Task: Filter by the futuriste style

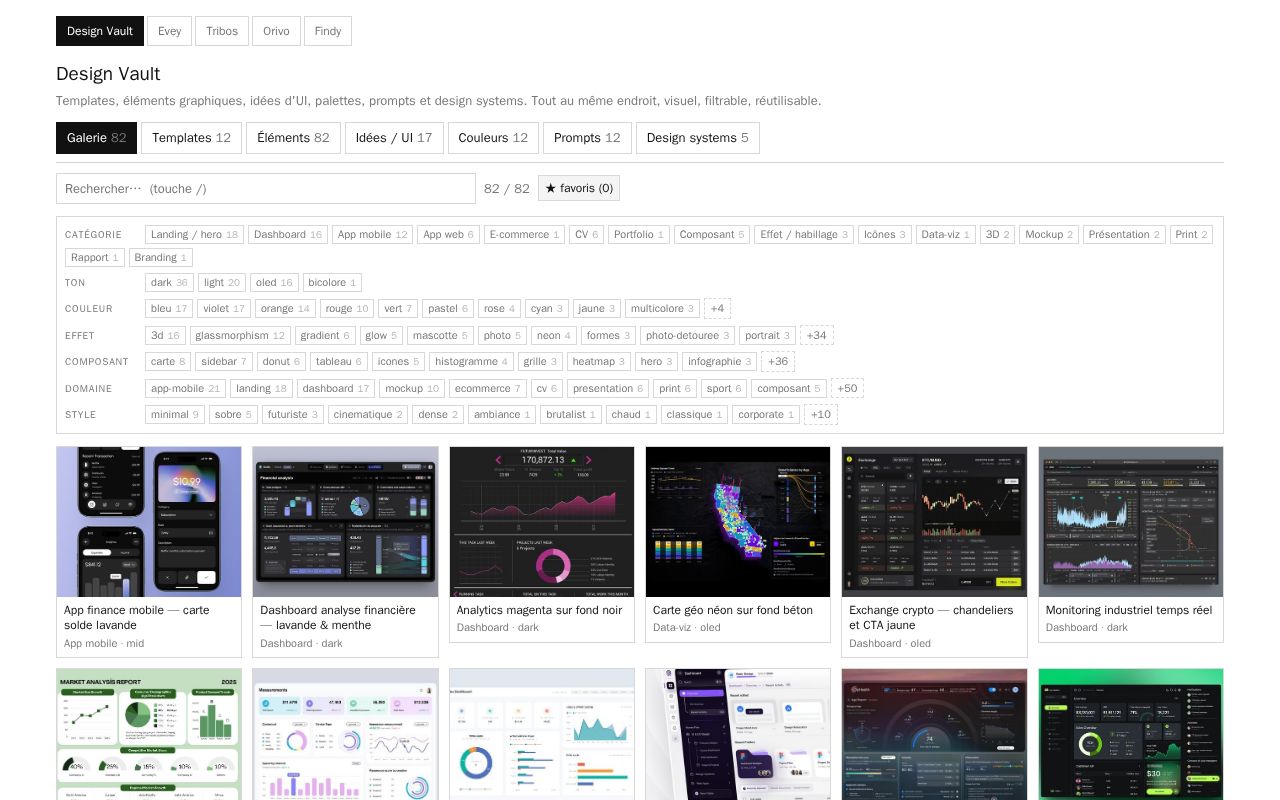Action: click(293, 415)
